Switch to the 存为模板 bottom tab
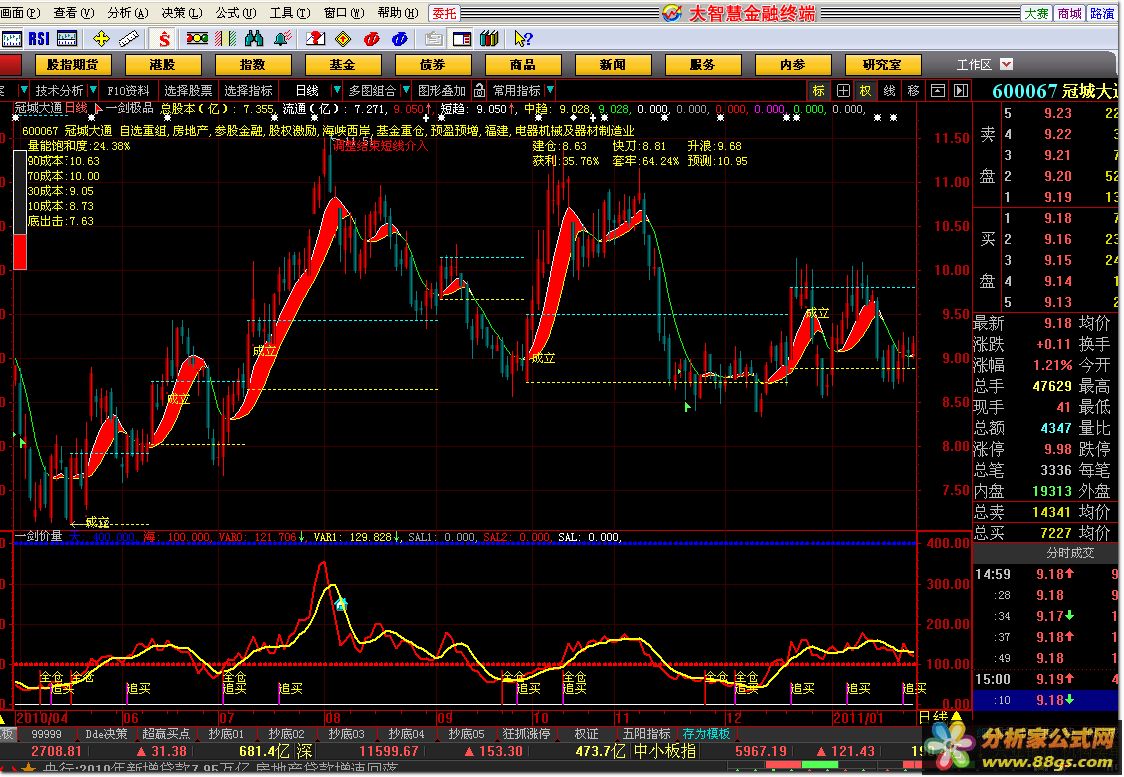The width and height of the screenshot is (1124, 777). click(706, 734)
